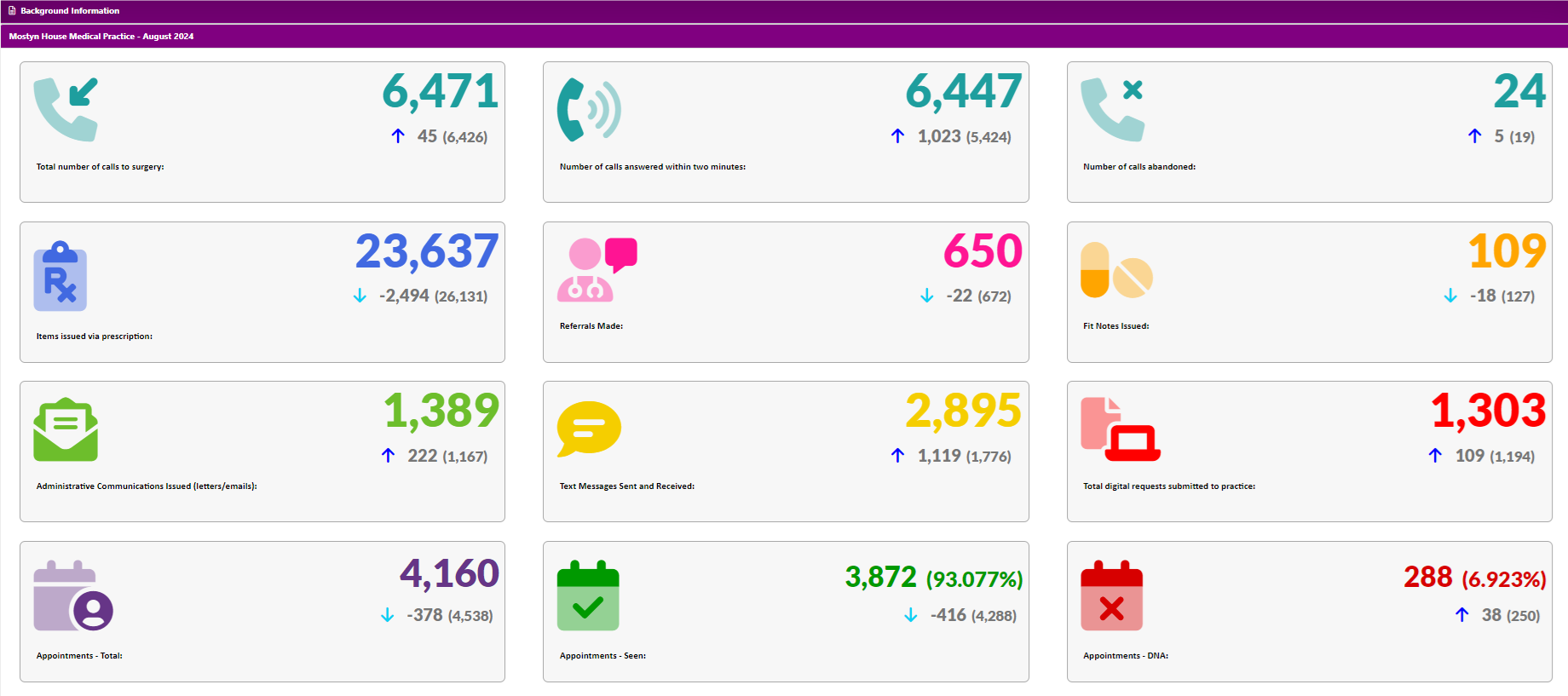Click the document icon beside Background Information
The width and height of the screenshot is (1568, 696).
pos(12,11)
